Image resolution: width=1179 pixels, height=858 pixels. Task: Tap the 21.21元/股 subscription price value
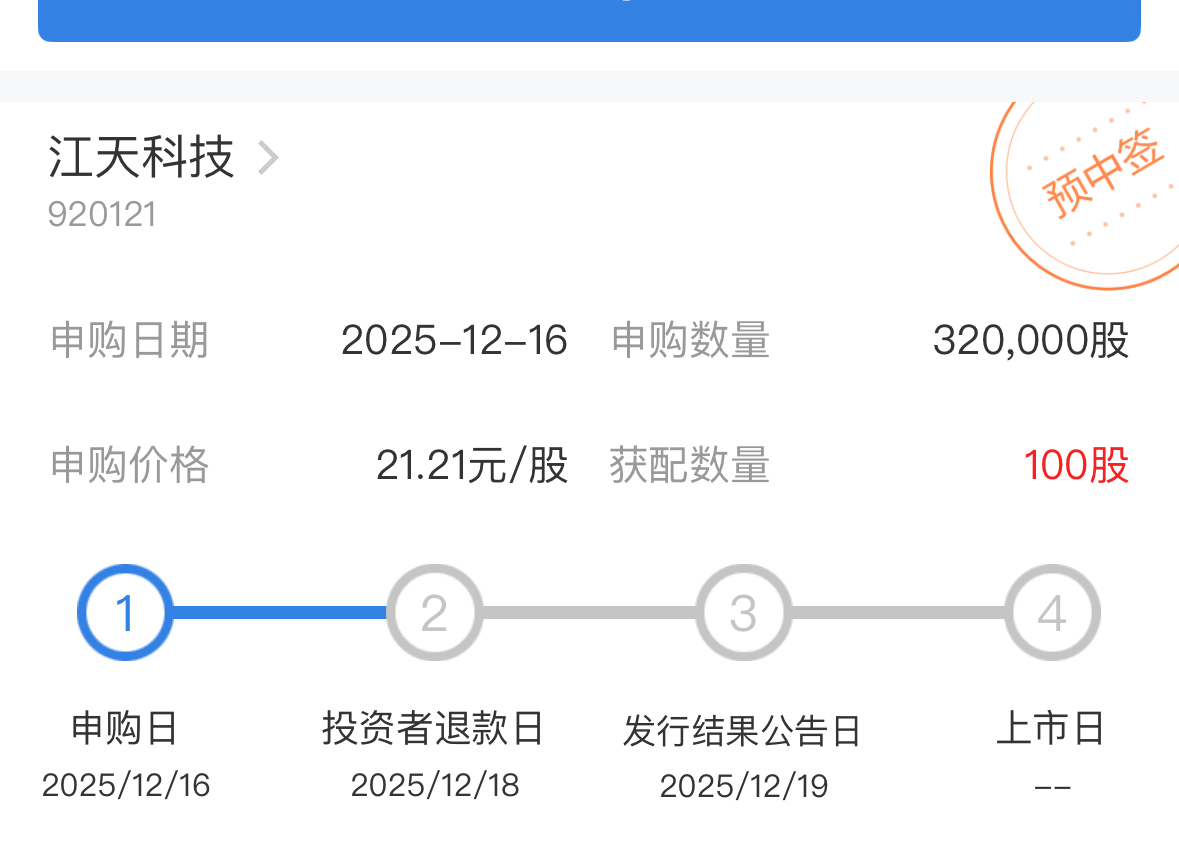472,466
